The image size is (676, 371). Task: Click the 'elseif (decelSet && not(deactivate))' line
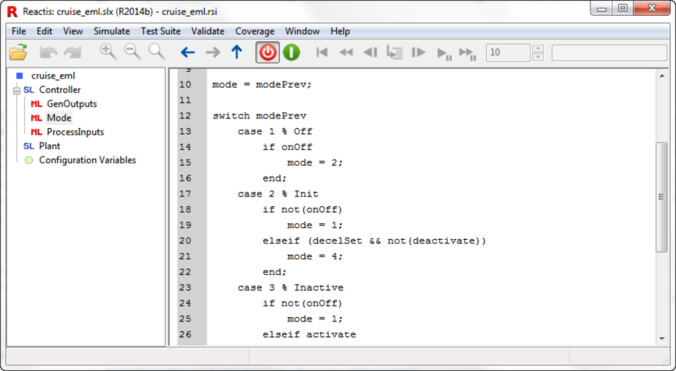(x=374, y=241)
